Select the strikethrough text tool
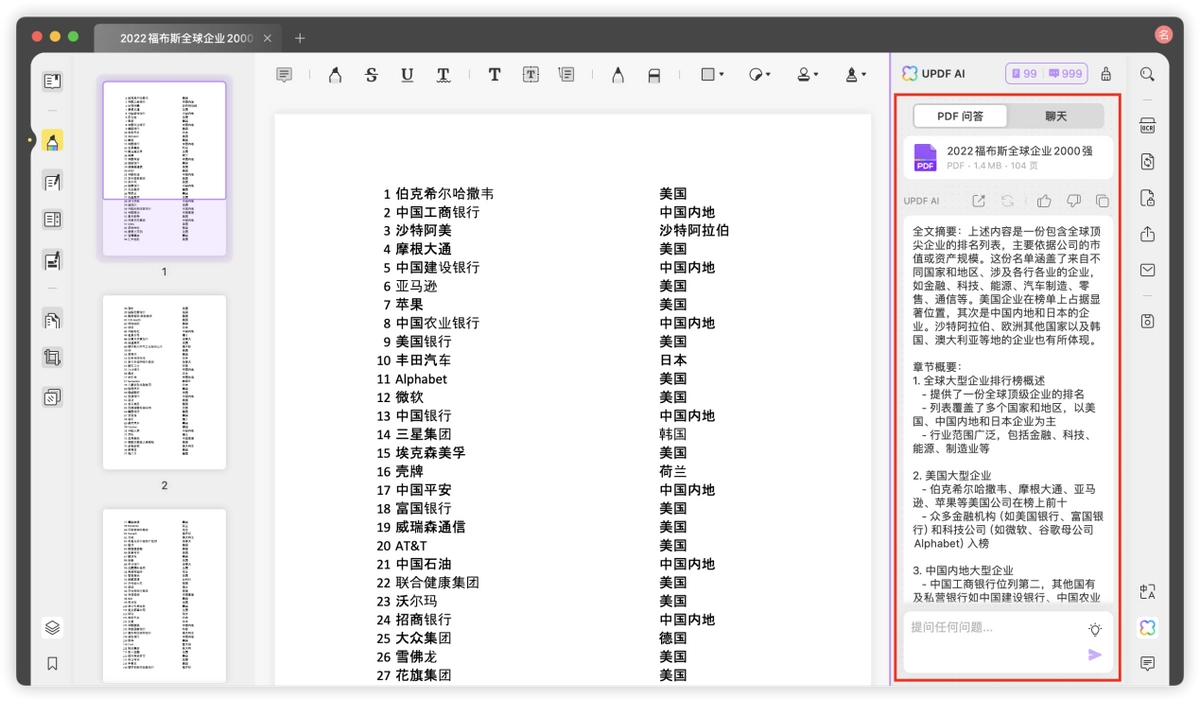Image resolution: width=1200 pixels, height=702 pixels. [371, 75]
